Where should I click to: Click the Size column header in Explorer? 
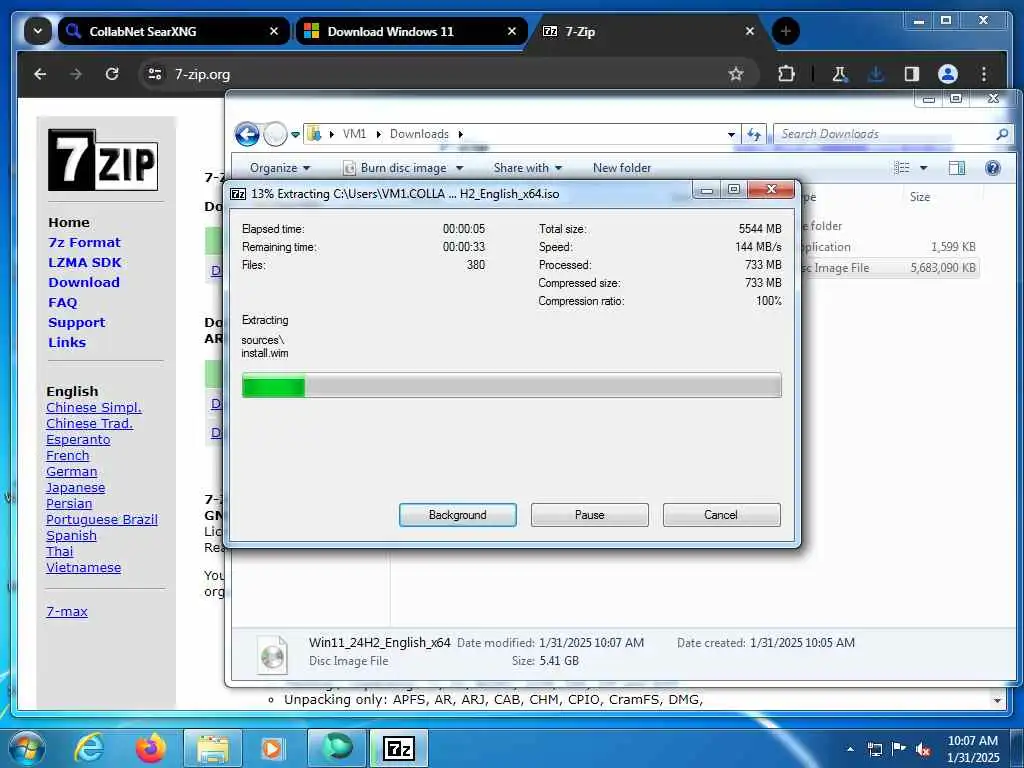(920, 197)
